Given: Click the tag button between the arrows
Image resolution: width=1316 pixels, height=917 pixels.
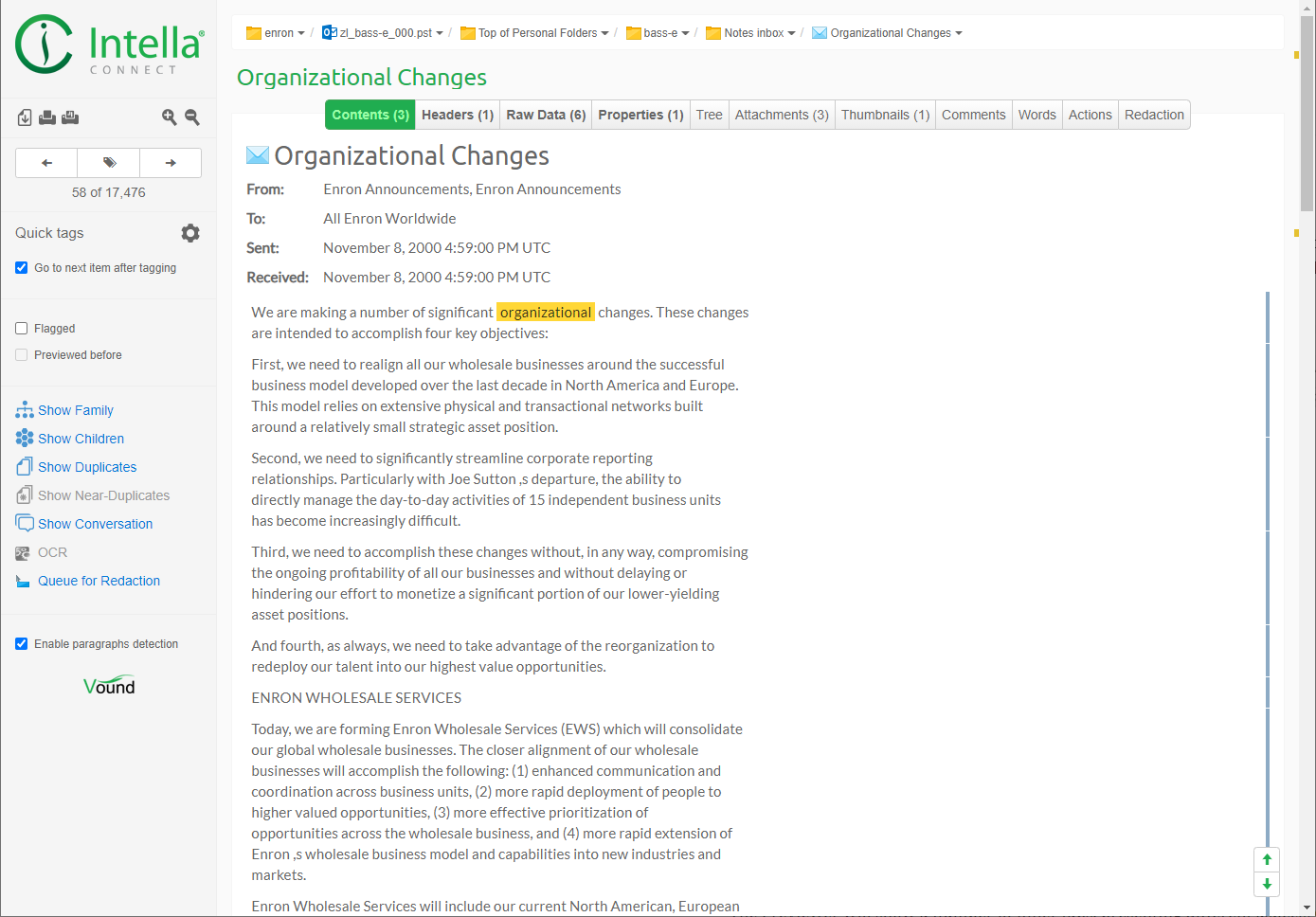Looking at the screenshot, I should 109,163.
